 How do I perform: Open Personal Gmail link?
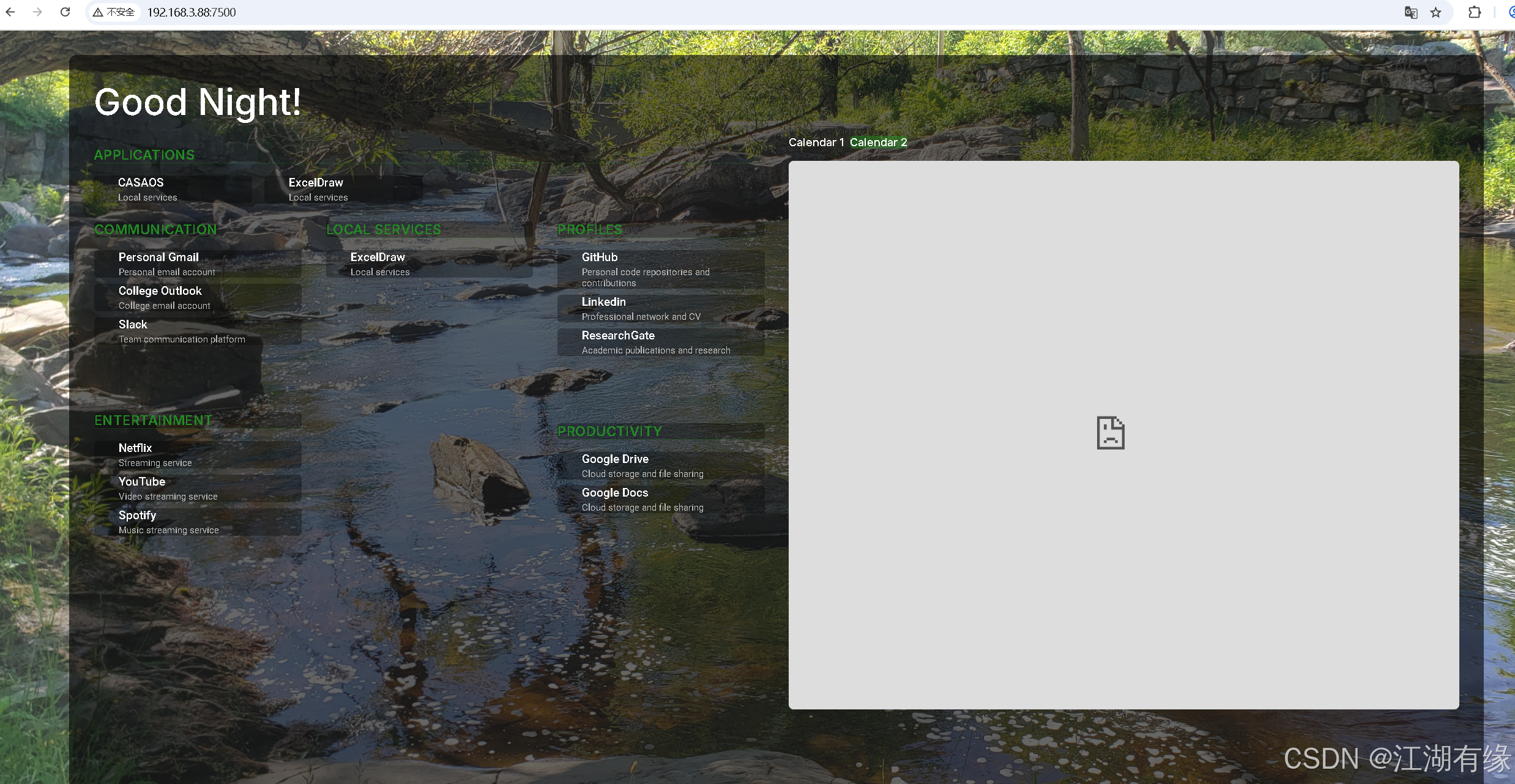tap(158, 257)
